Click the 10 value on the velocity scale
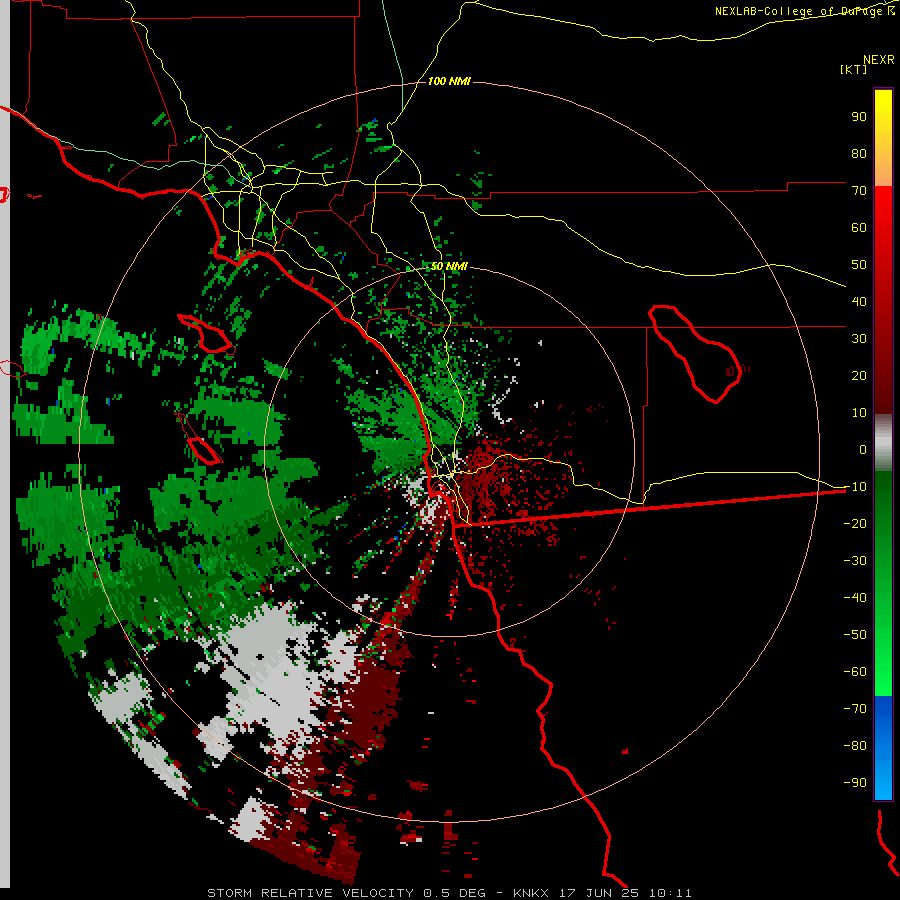Viewport: 900px width, 900px height. [859, 413]
